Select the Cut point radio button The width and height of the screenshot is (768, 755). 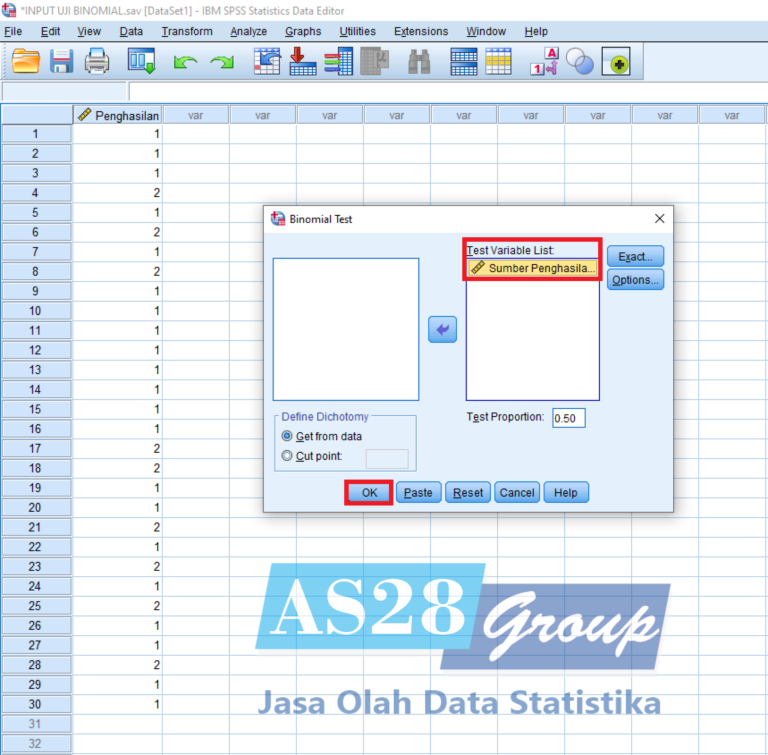[288, 456]
